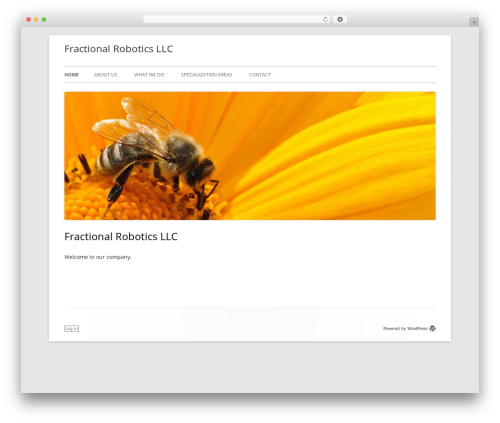Click the browser address bar field
The image size is (500, 423).
click(x=237, y=19)
